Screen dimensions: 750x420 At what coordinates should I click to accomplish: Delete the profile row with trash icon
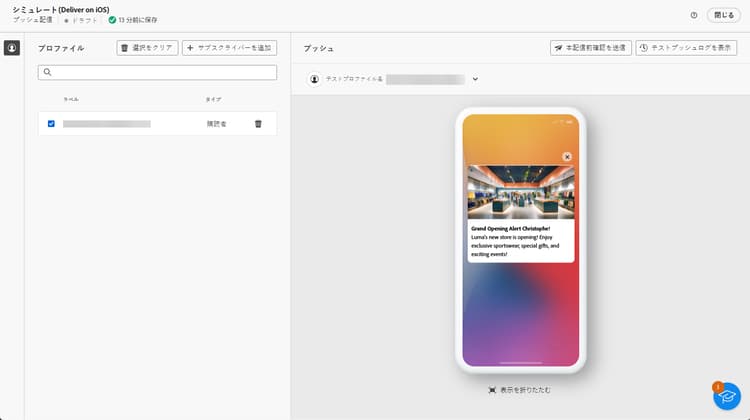(258, 124)
